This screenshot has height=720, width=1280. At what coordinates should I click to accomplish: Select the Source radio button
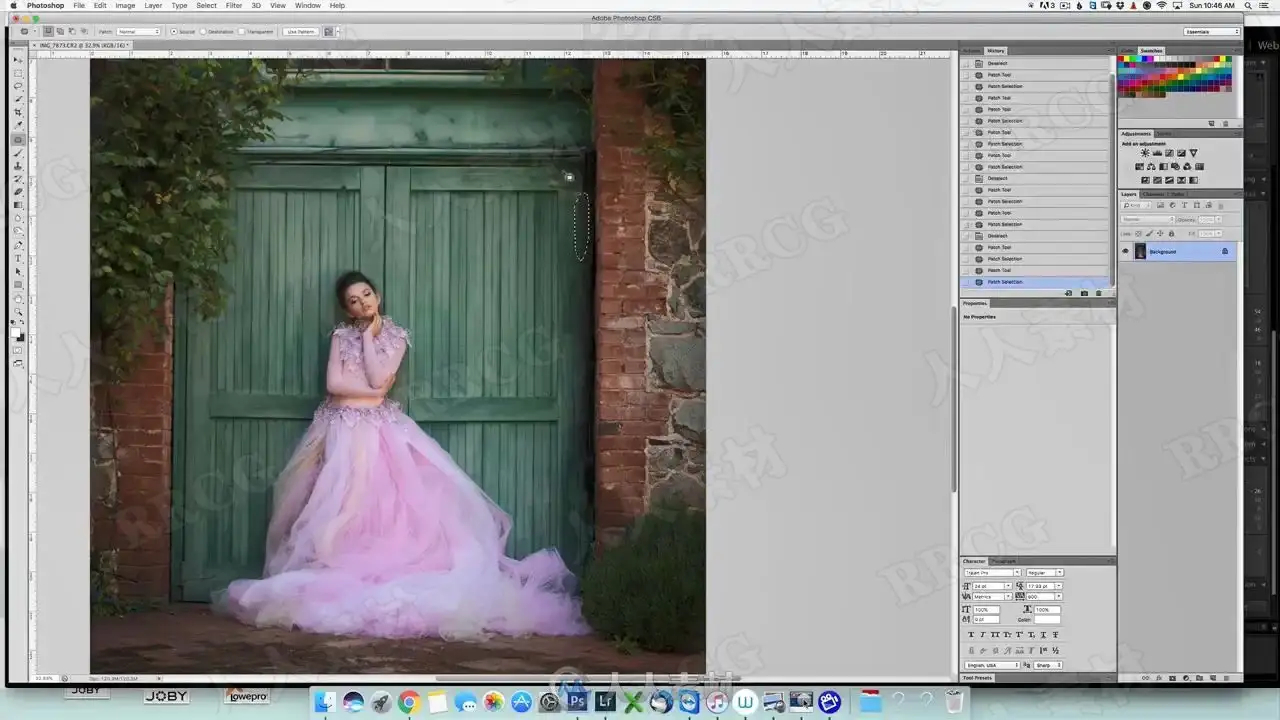click(173, 31)
